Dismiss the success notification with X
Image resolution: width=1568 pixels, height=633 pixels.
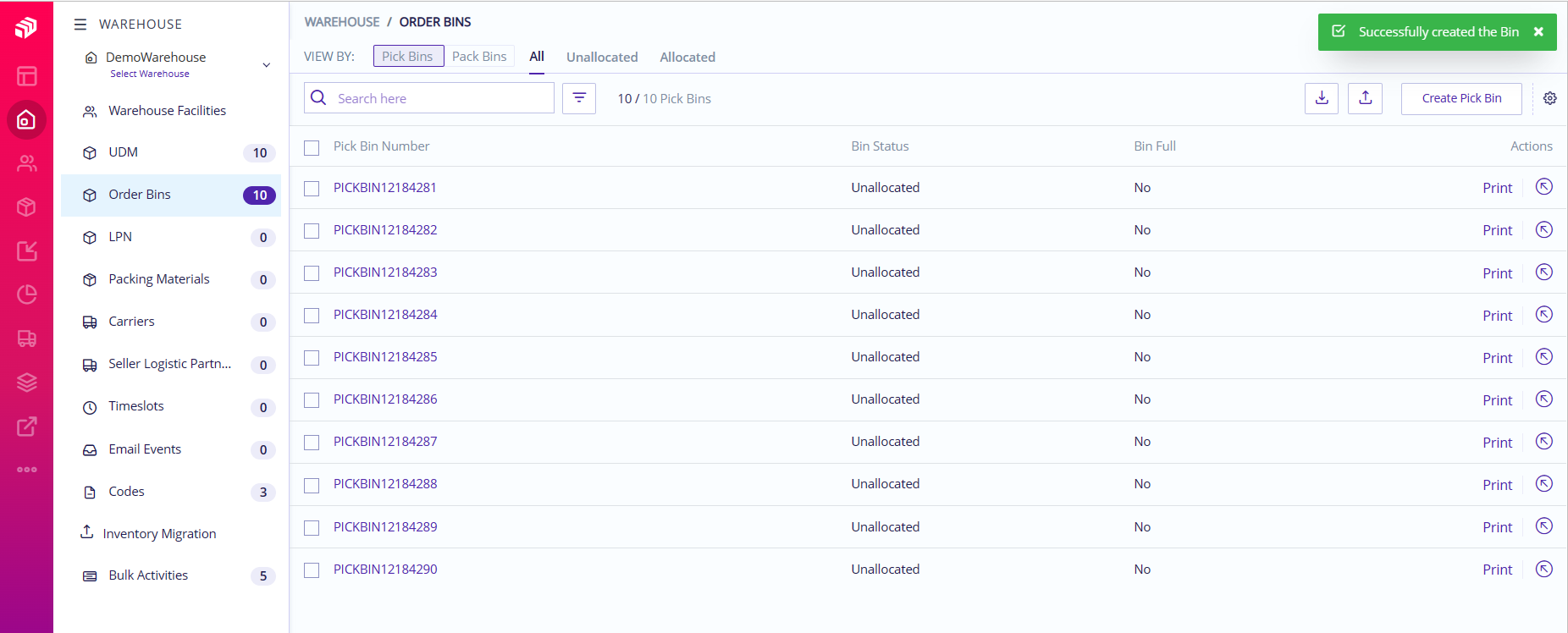click(x=1538, y=32)
